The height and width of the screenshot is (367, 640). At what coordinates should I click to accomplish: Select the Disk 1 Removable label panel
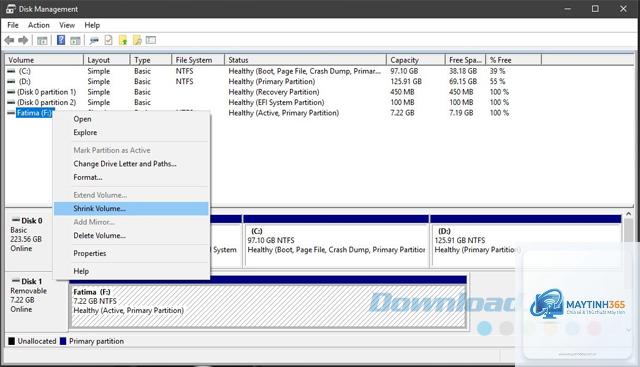tap(37, 301)
